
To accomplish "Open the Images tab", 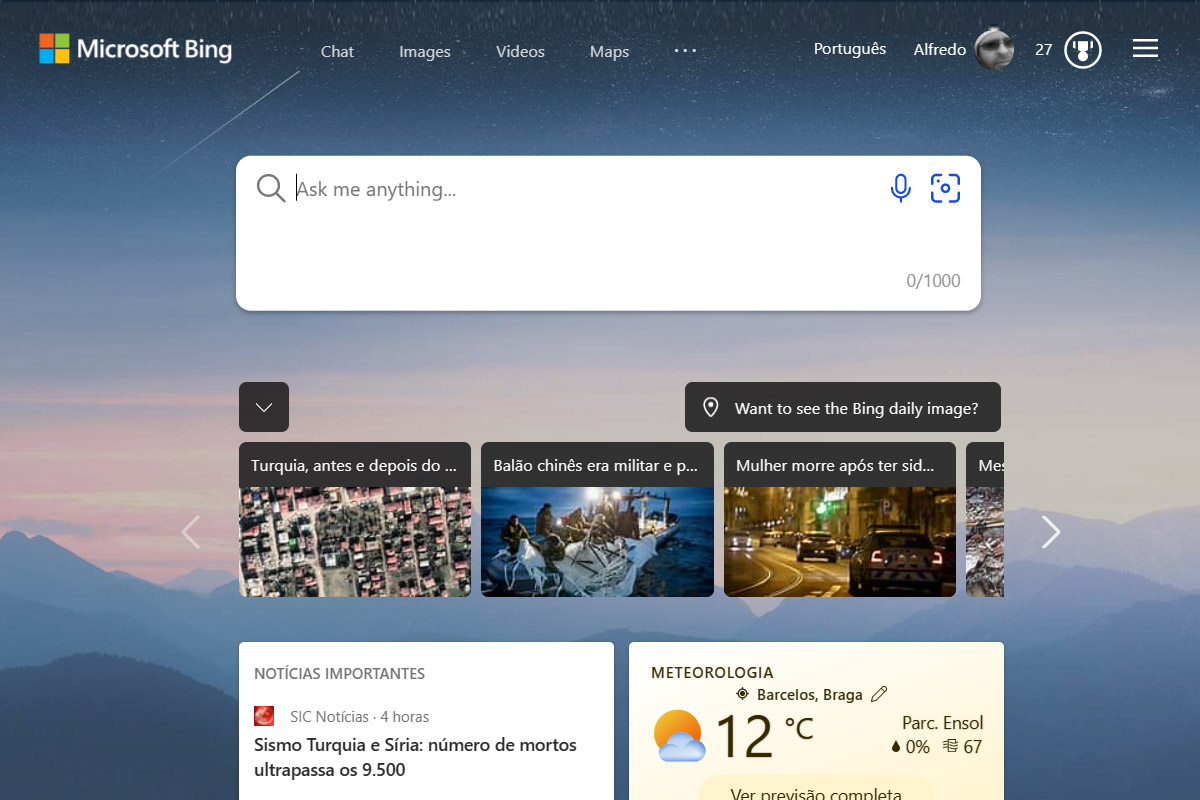I will click(x=425, y=52).
